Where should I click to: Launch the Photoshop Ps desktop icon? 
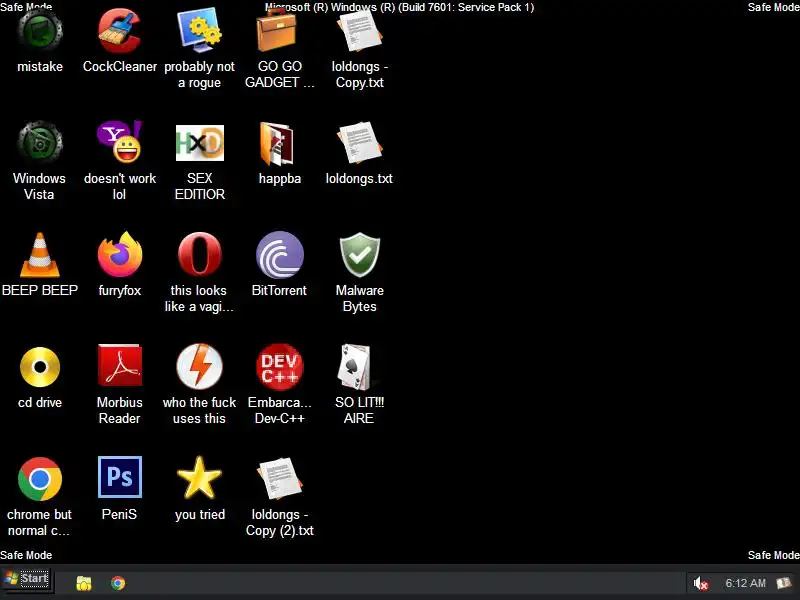tap(120, 477)
